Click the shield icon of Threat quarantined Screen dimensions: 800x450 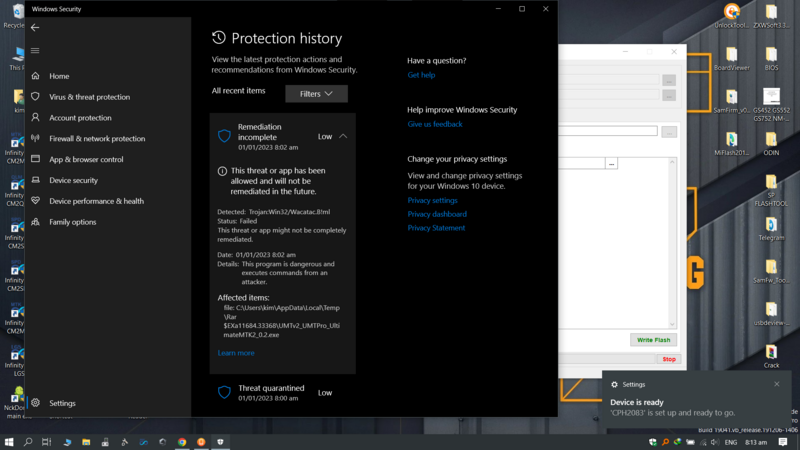(x=224, y=392)
